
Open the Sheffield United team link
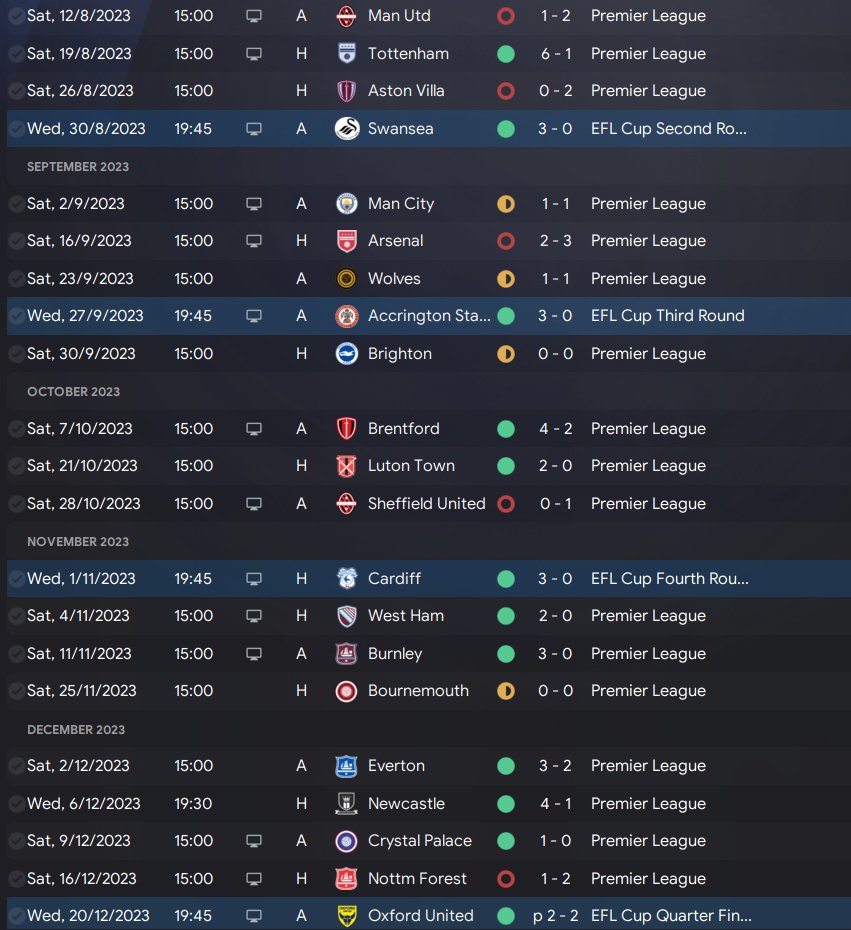(x=426, y=504)
